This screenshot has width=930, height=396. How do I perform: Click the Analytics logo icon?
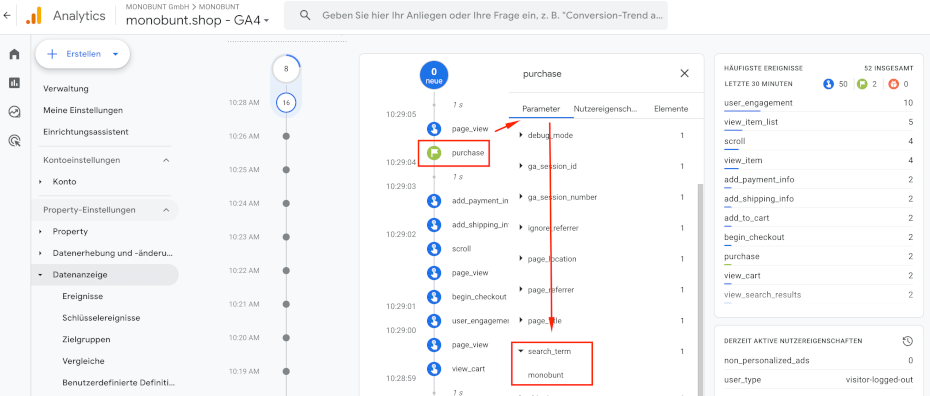coord(34,16)
